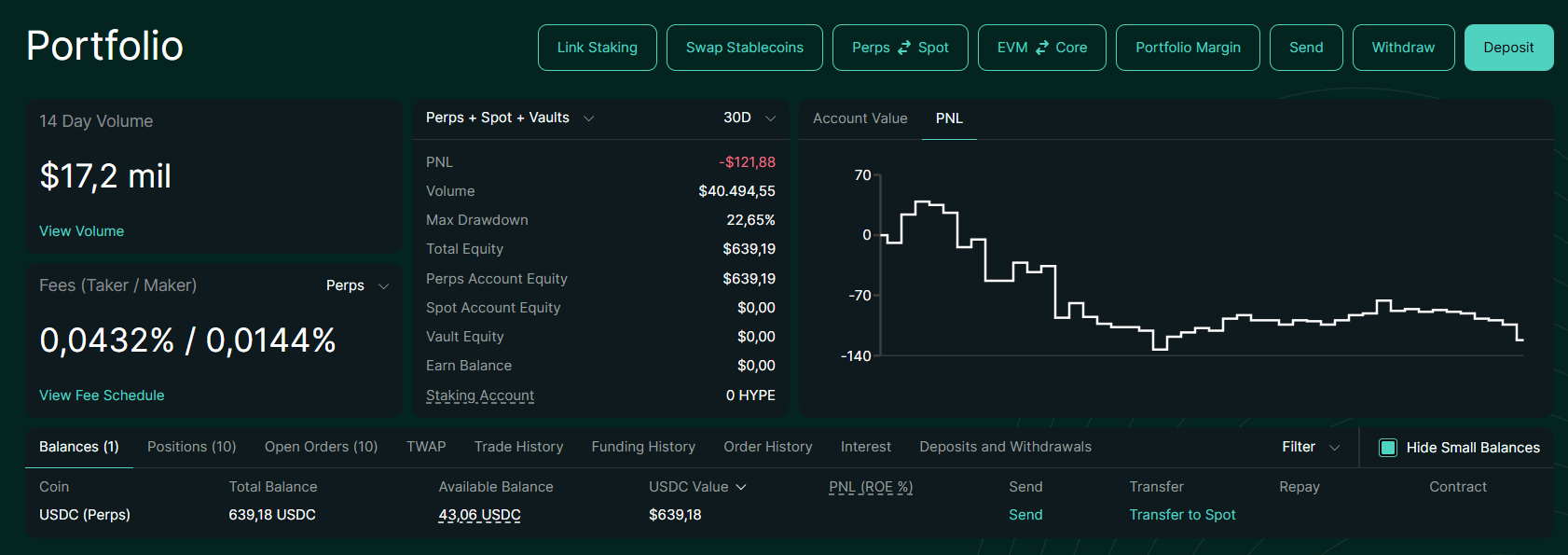Go to Deposits and Withdrawals tab
This screenshot has height=555, width=1568.
pyautogui.click(x=1005, y=447)
